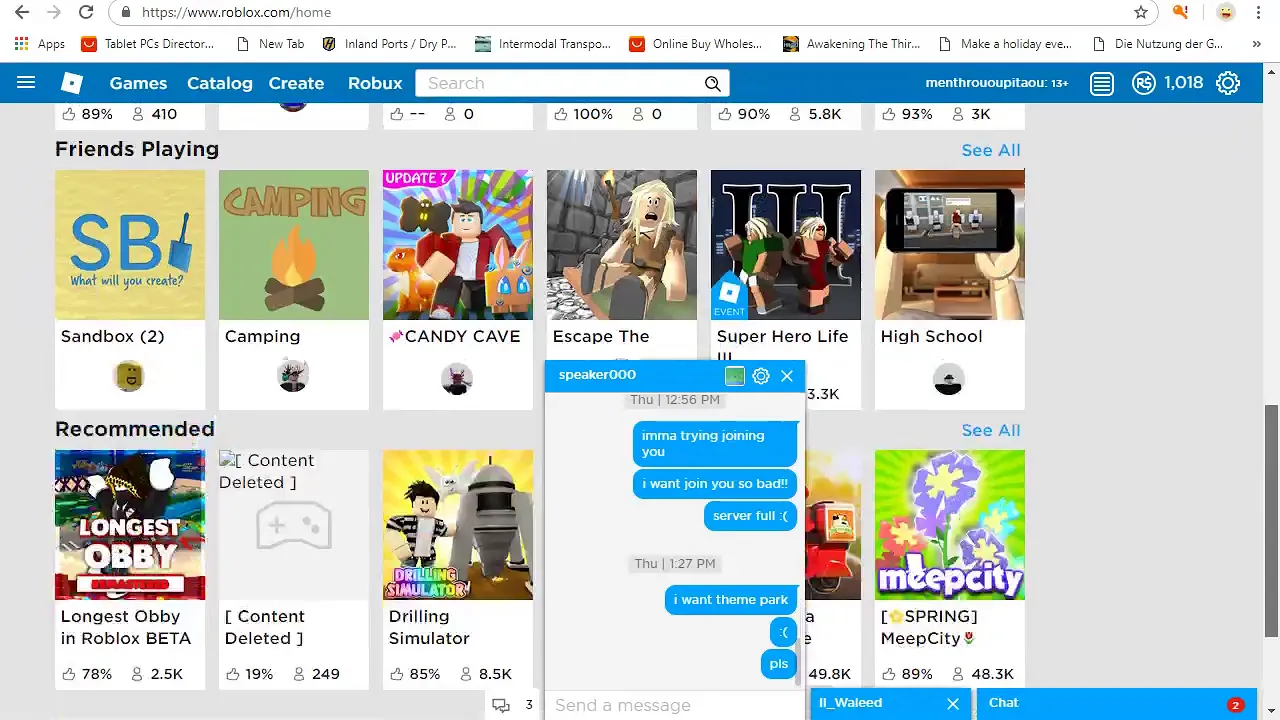Bookmark this page with star icon
Viewport: 1280px width, 720px height.
[1141, 12]
